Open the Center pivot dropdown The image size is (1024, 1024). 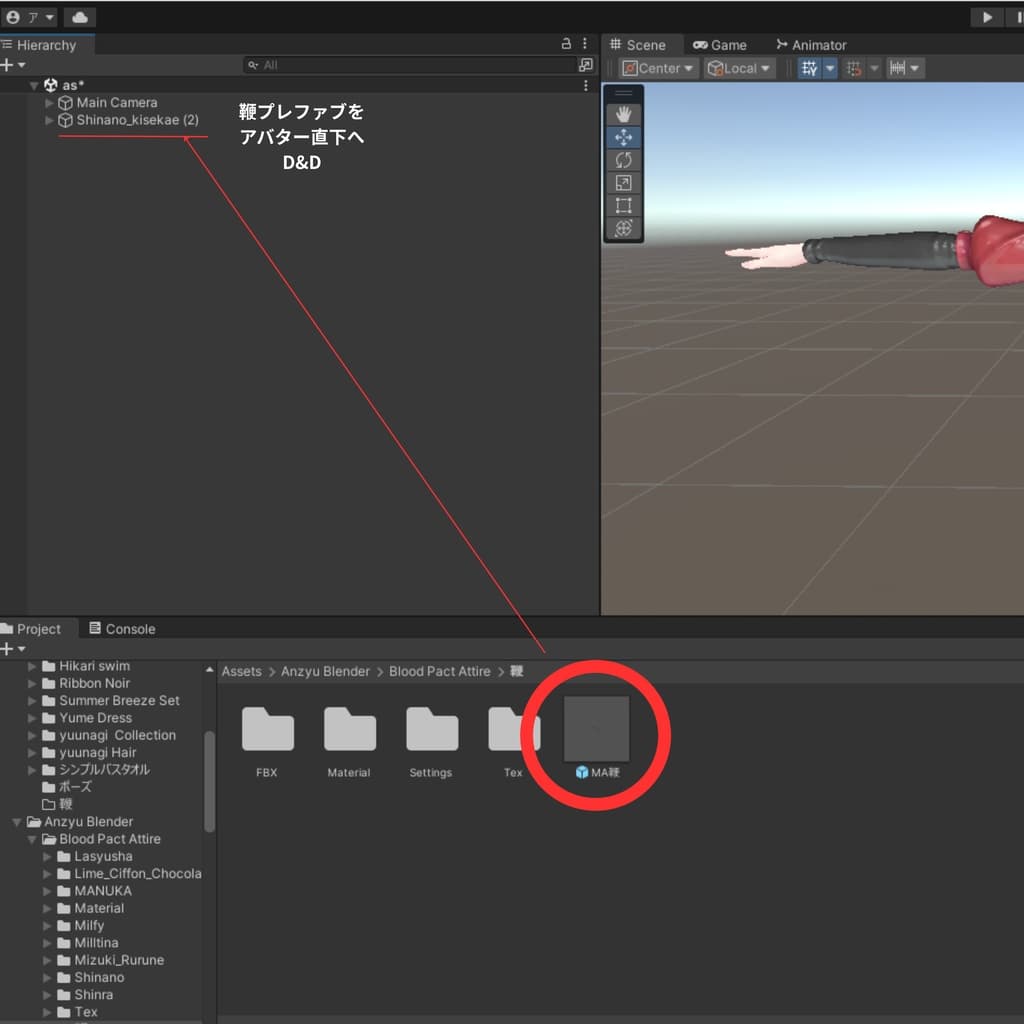coord(657,68)
